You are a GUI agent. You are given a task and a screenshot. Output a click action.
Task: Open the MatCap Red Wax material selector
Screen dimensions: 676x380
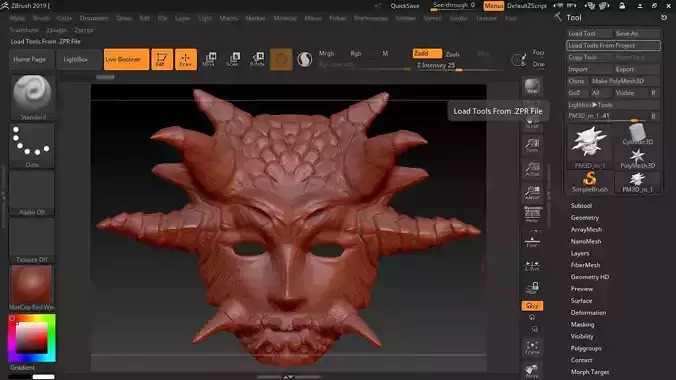(32, 288)
